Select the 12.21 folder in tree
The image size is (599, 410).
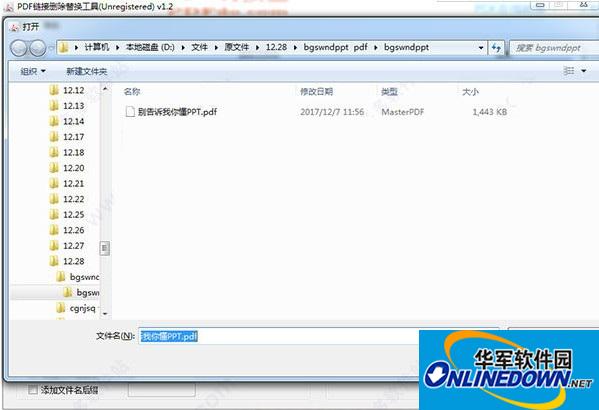(73, 184)
